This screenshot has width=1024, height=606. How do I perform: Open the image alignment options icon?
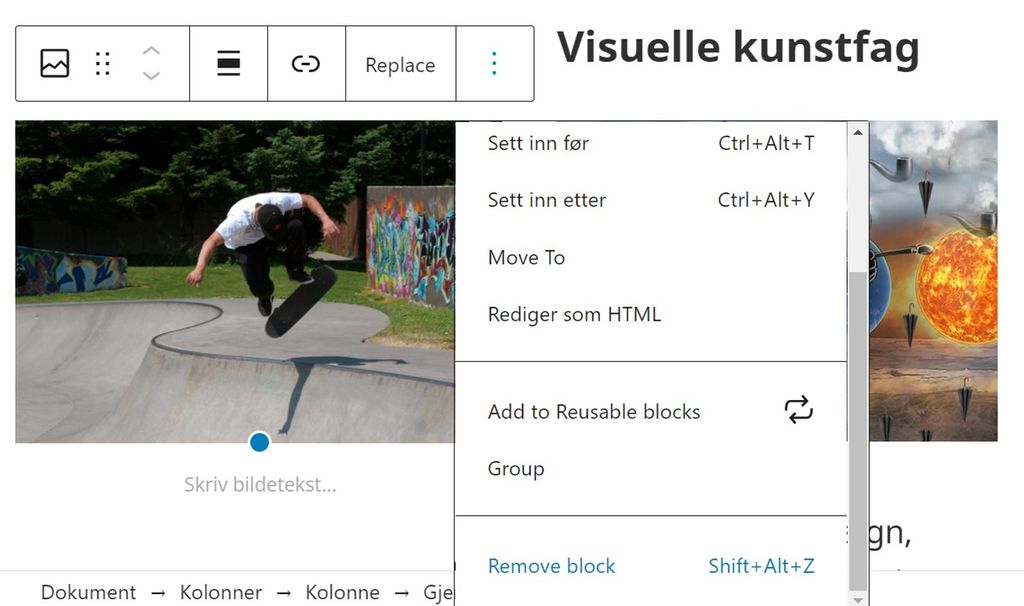point(228,63)
